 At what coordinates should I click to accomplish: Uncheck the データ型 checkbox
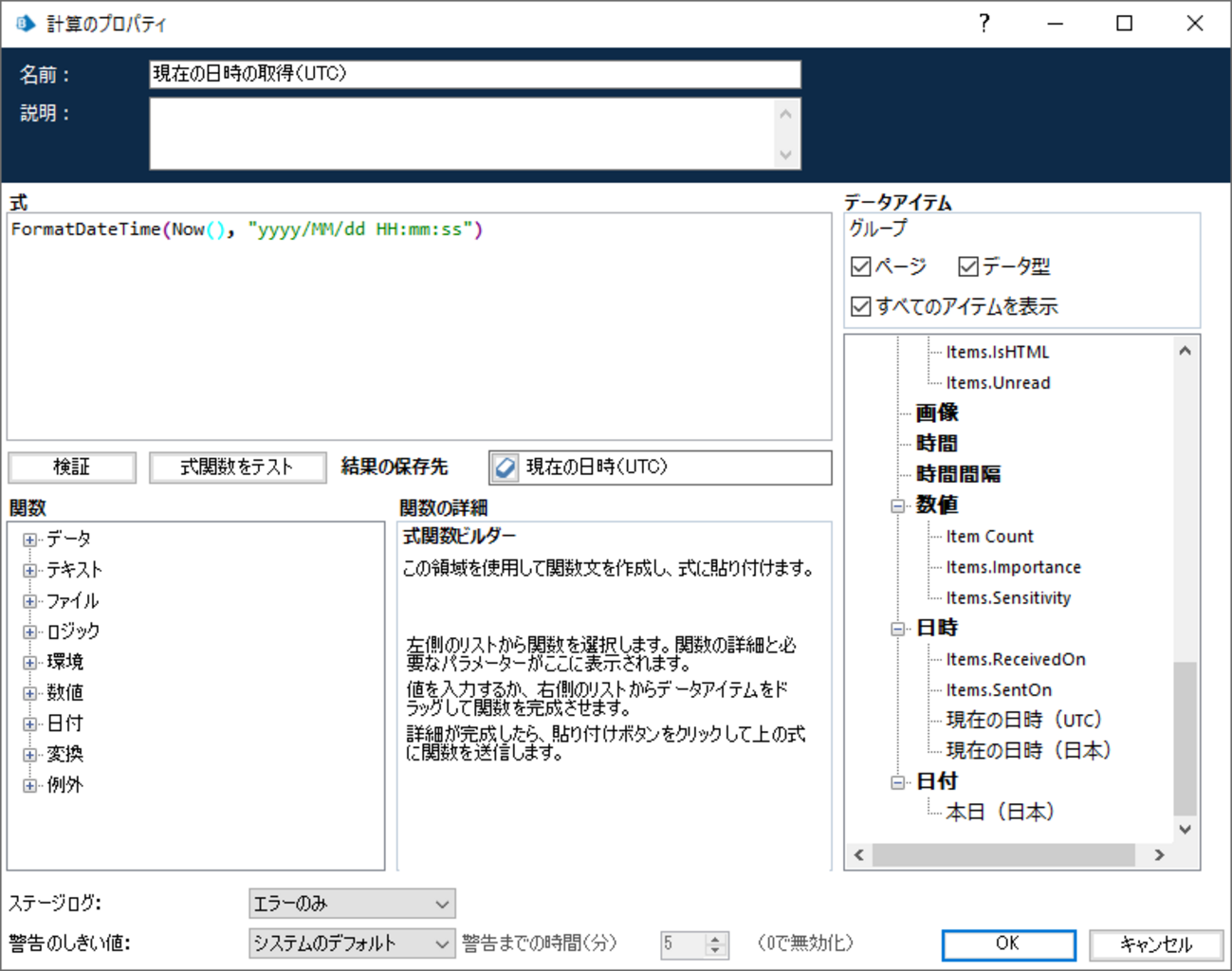point(967,266)
